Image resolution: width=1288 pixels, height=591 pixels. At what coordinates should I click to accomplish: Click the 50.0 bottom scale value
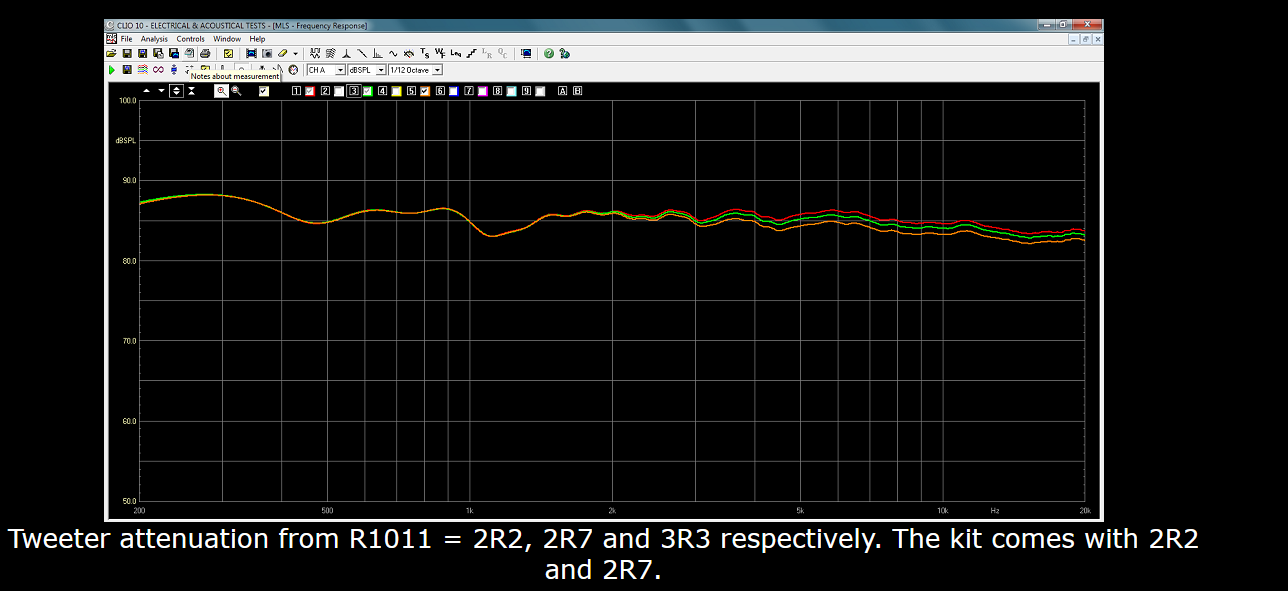[128, 501]
